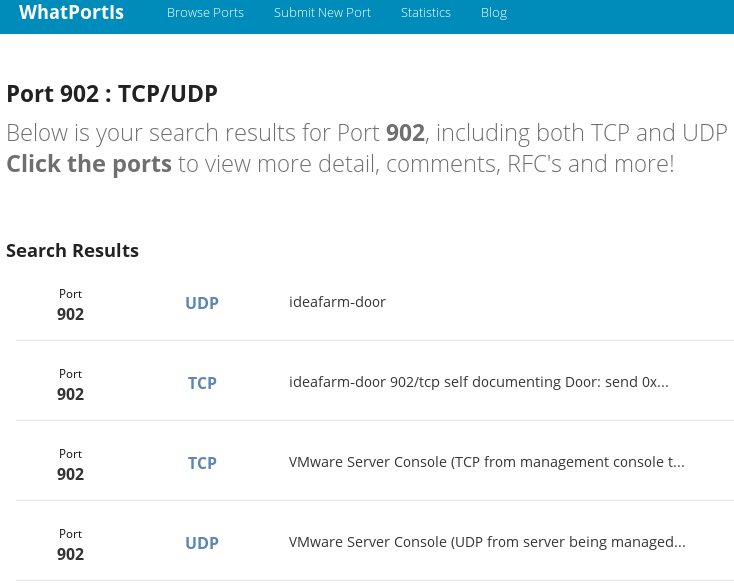Click the UDP link for ideafarm-door
Image resolution: width=734 pixels, height=588 pixels.
pyautogui.click(x=202, y=303)
